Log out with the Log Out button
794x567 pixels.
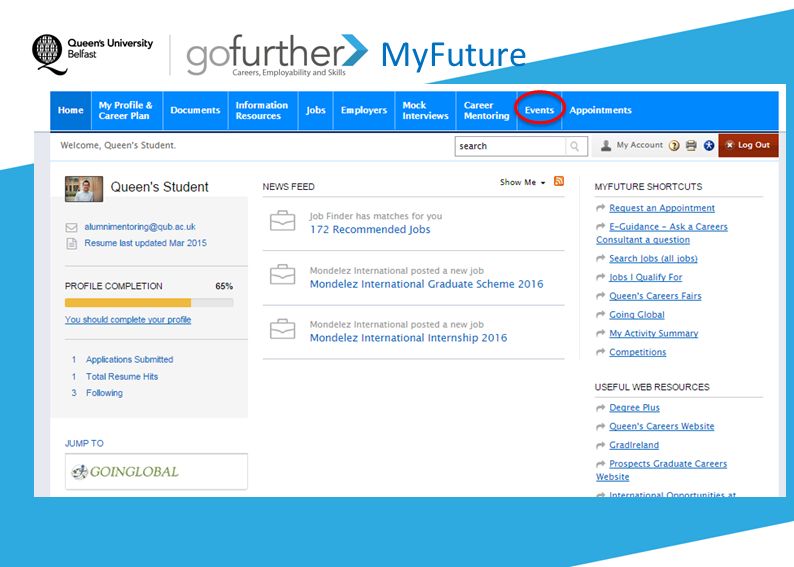pyautogui.click(x=748, y=145)
